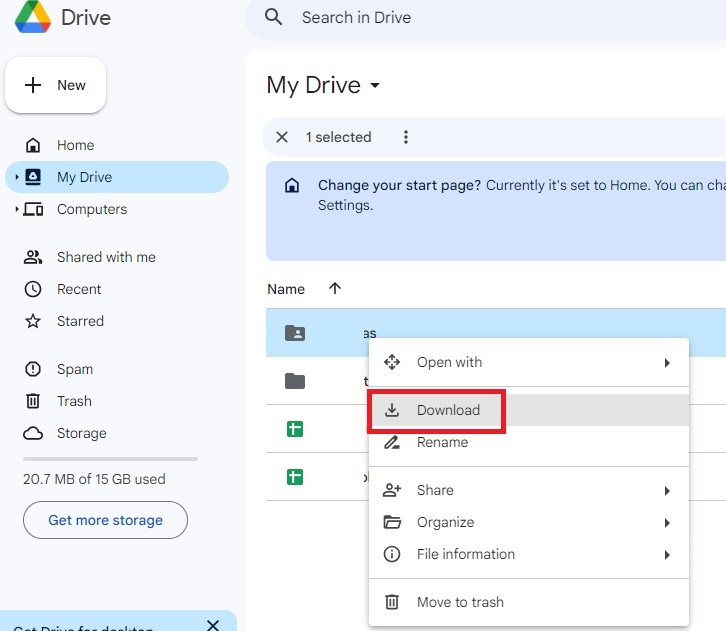Click the Starred star icon

tap(33, 321)
